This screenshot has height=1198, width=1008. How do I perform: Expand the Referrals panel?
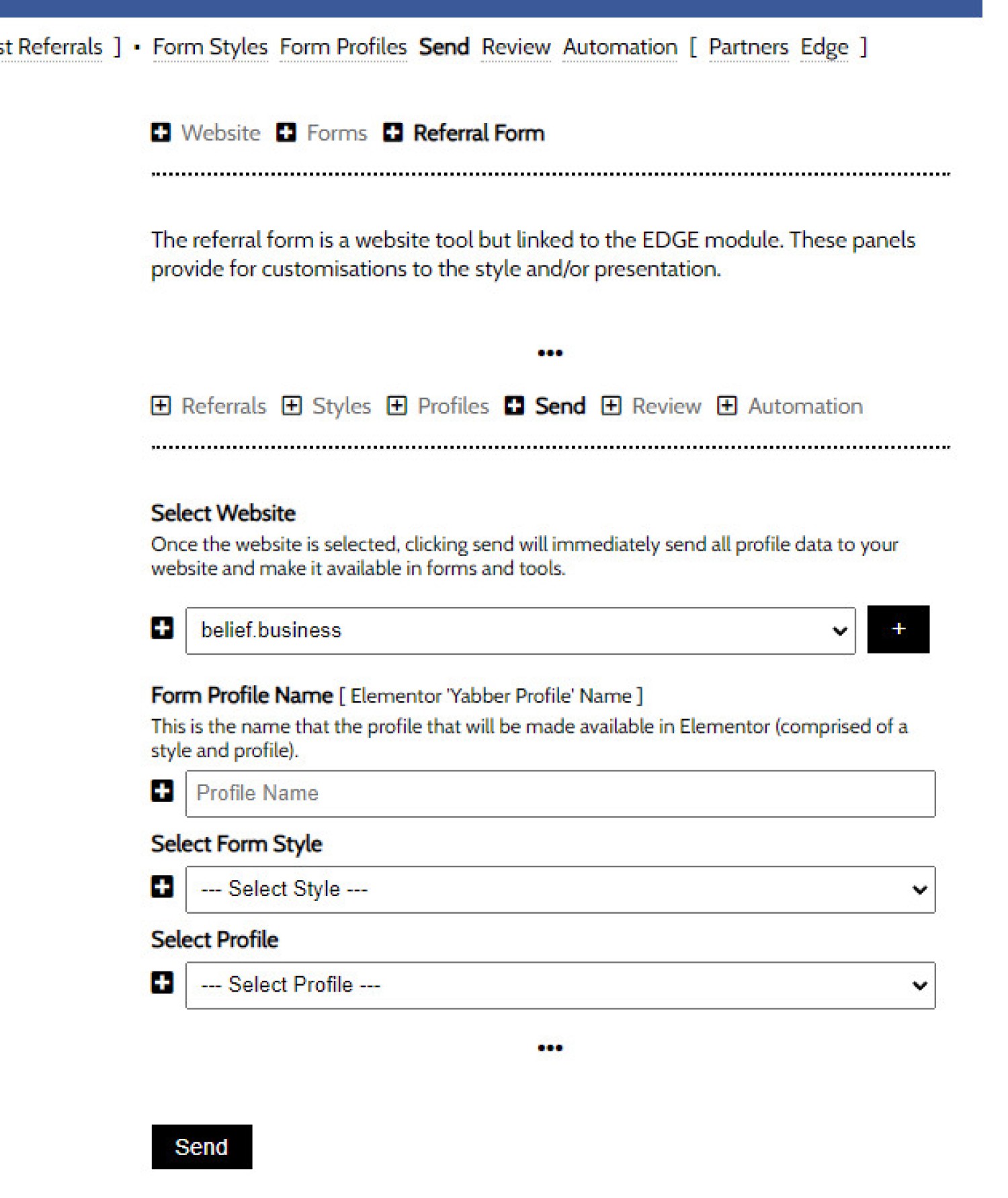tap(208, 406)
